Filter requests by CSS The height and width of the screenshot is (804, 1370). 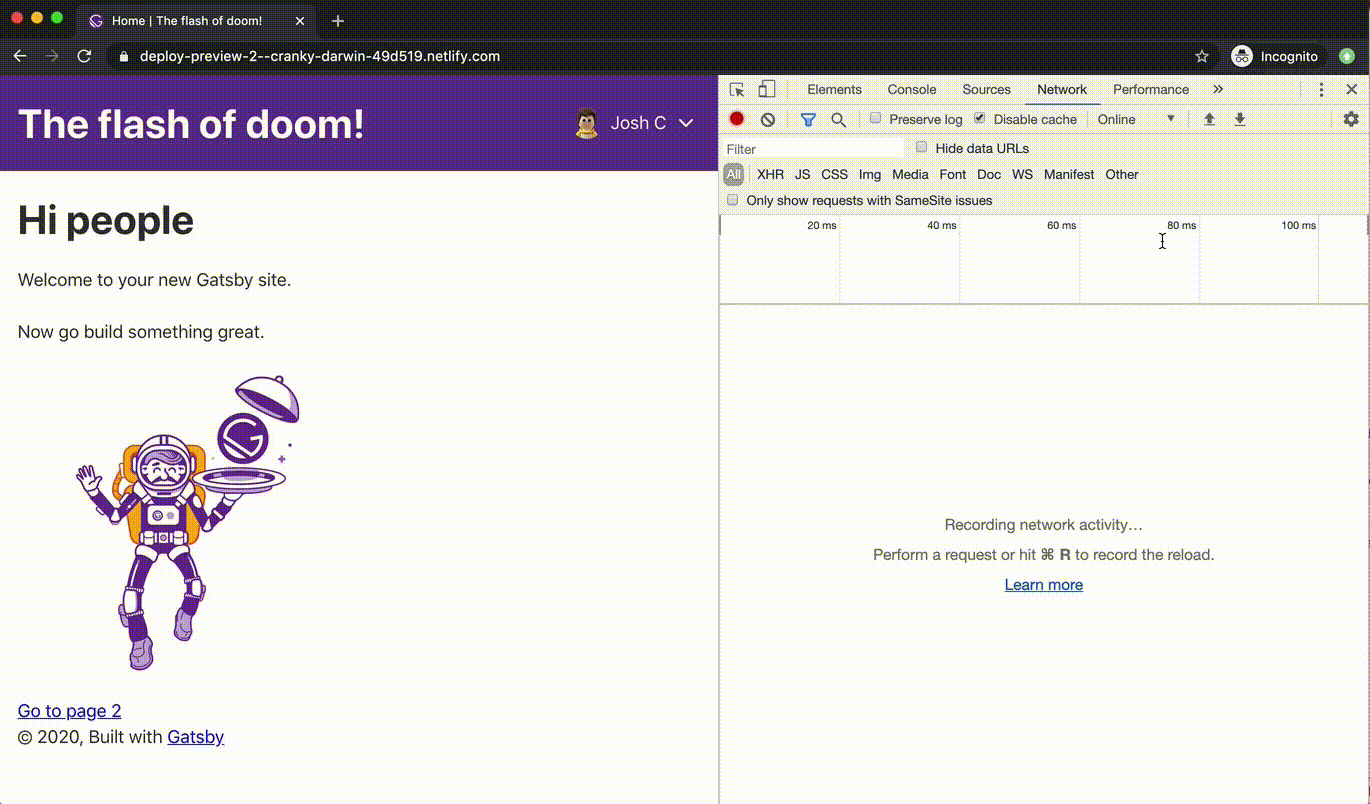coord(834,174)
